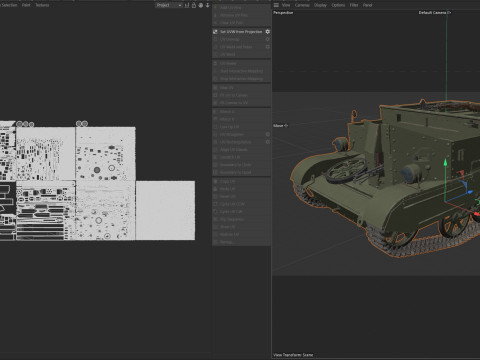Image resolution: width=480 pixels, height=360 pixels.
Task: Open the Cameras menu in viewport
Action: click(x=302, y=5)
